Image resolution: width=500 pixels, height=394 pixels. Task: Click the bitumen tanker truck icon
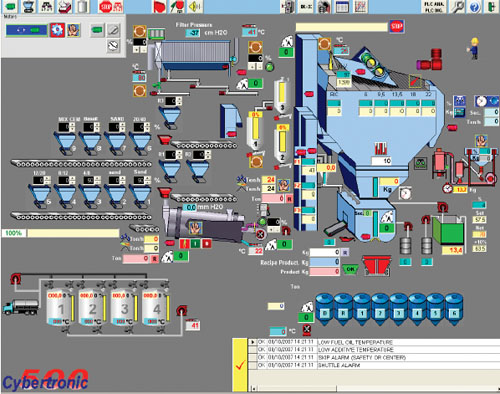pos(21,307)
